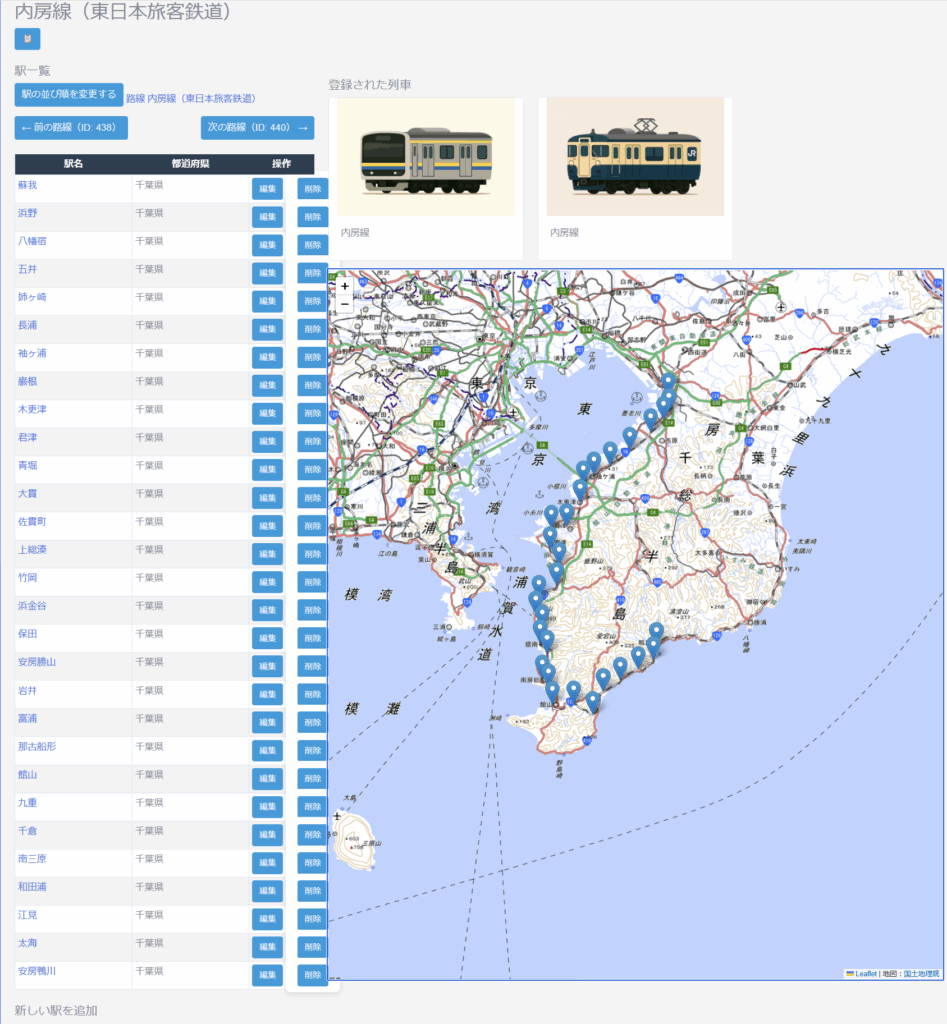The height and width of the screenshot is (1024, 947).
Task: Open station link 保田
Action: [27, 635]
